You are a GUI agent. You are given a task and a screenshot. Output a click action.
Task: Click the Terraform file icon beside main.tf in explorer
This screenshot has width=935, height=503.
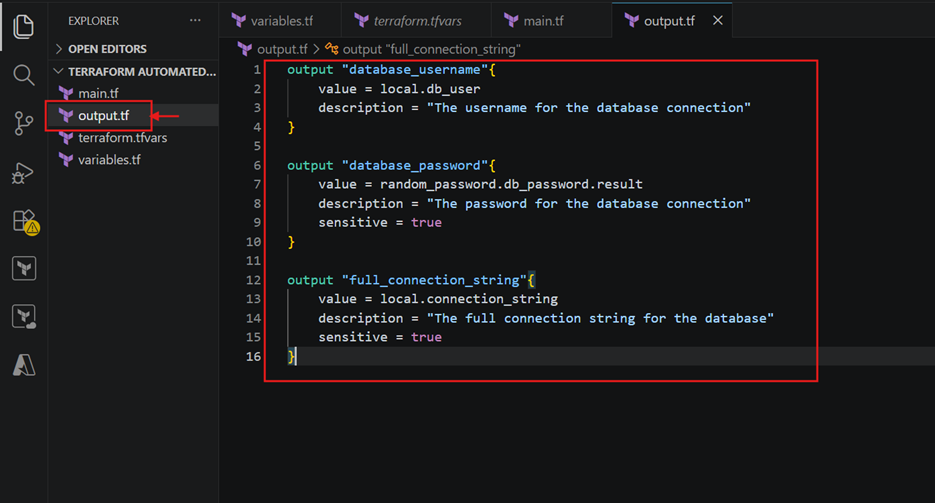click(x=66, y=94)
